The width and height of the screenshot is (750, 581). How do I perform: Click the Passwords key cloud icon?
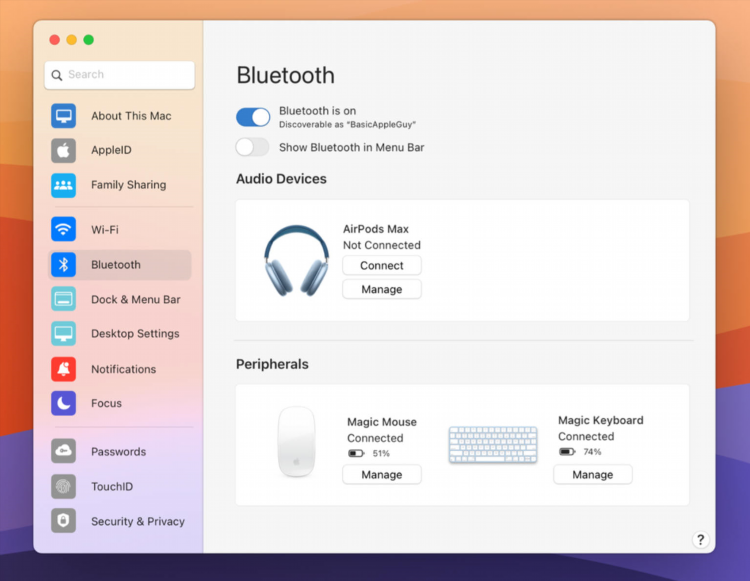63,451
